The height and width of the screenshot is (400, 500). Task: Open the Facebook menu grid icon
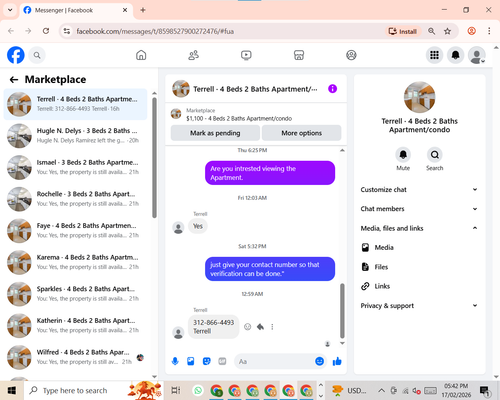434,55
